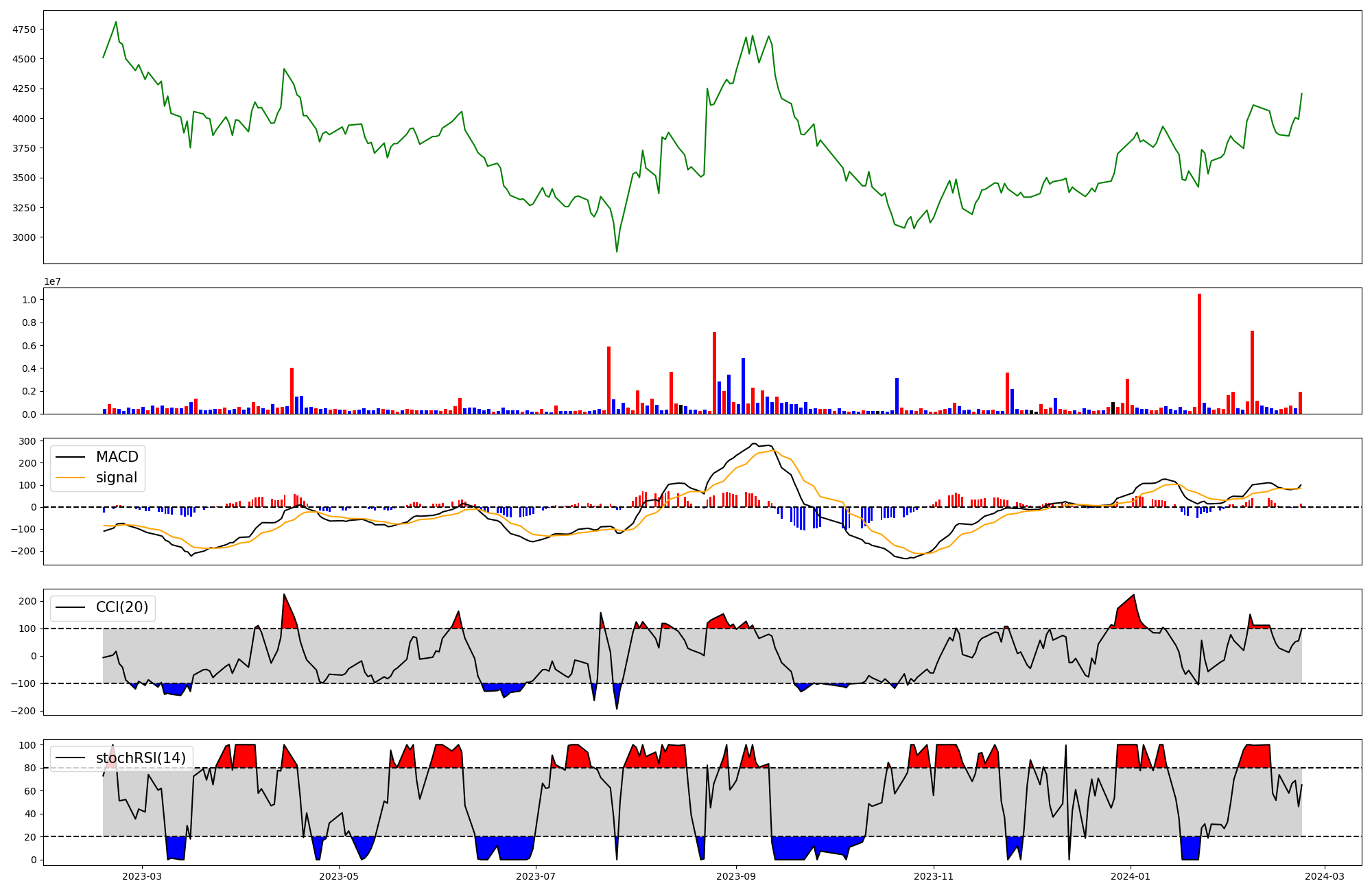The image size is (1372, 892).
Task: Click the 2023-09 date tick label
Action: coord(736,876)
